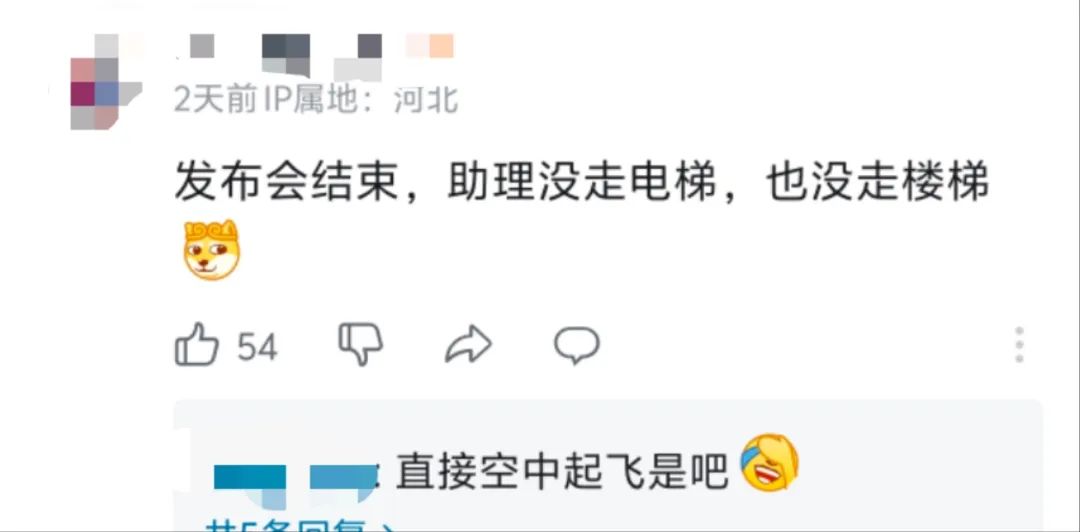Open reply via speech bubble icon
Screen dimensions: 1080x532
(577, 345)
